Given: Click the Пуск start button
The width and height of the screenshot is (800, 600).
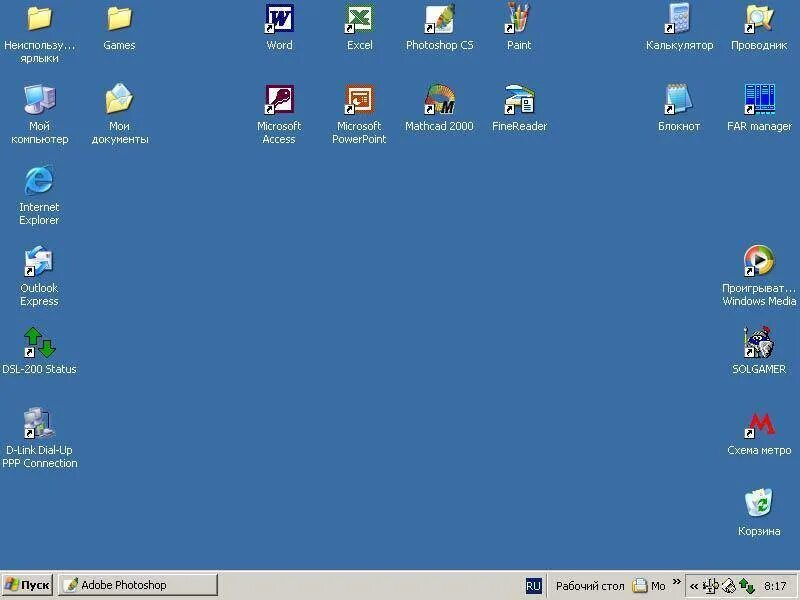Looking at the screenshot, I should (x=27, y=585).
